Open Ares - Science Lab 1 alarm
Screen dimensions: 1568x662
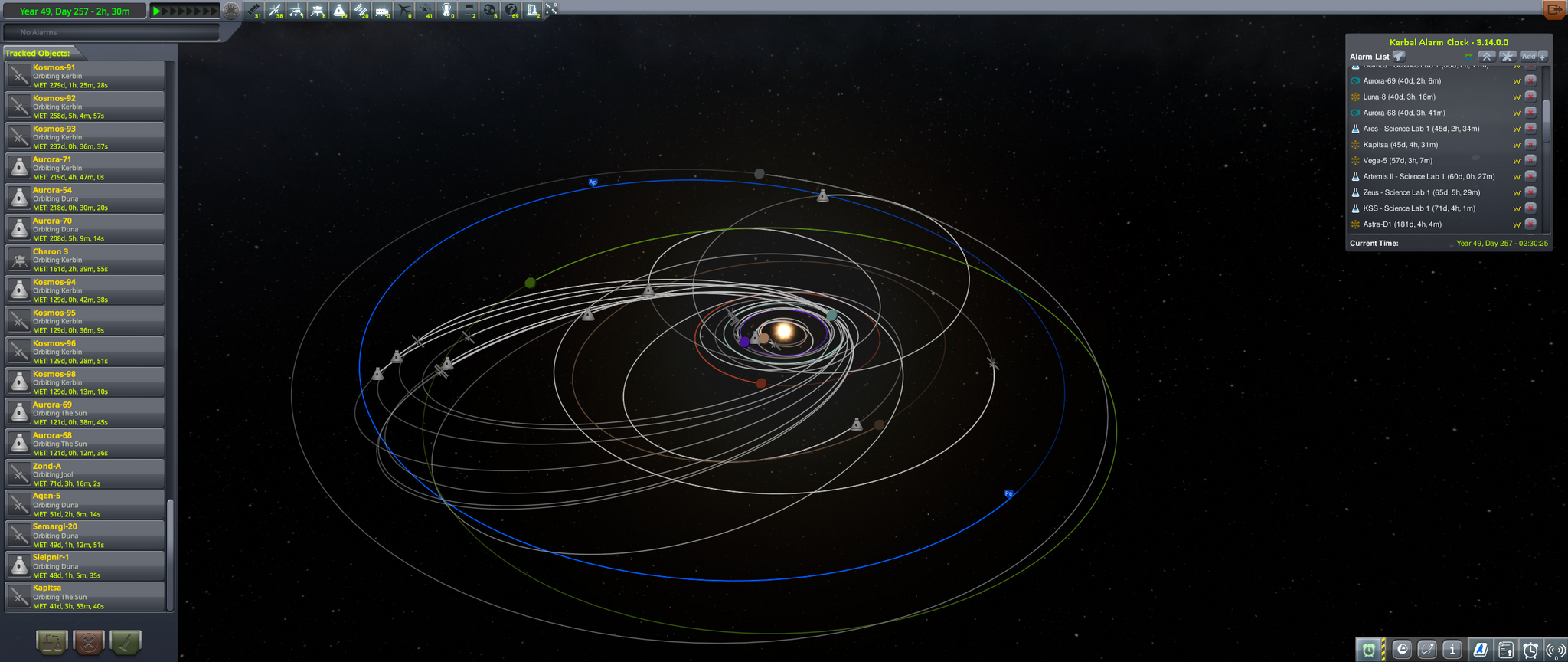click(x=1421, y=129)
